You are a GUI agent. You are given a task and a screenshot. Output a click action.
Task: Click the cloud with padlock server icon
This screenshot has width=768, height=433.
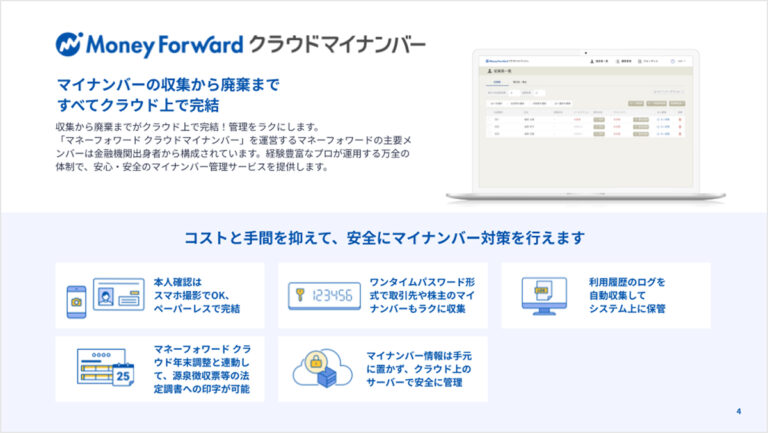(322, 368)
